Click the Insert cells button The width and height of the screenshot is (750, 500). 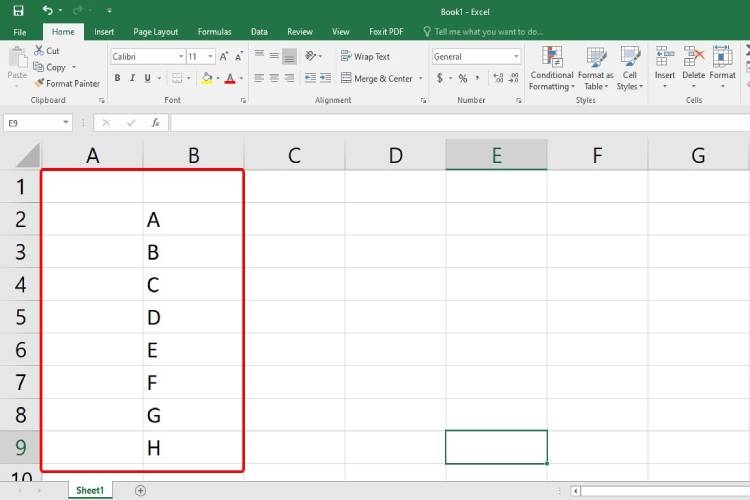point(664,67)
